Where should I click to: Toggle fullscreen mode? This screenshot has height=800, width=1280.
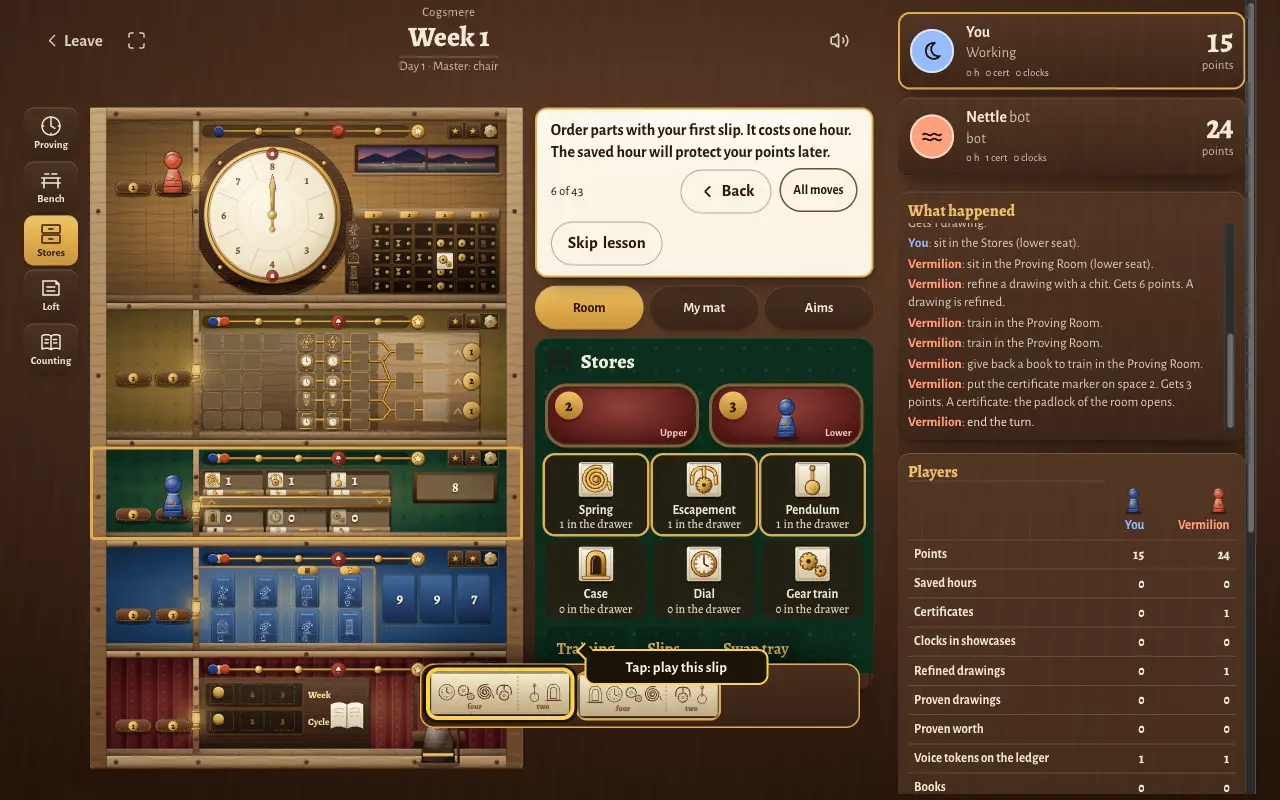[137, 41]
